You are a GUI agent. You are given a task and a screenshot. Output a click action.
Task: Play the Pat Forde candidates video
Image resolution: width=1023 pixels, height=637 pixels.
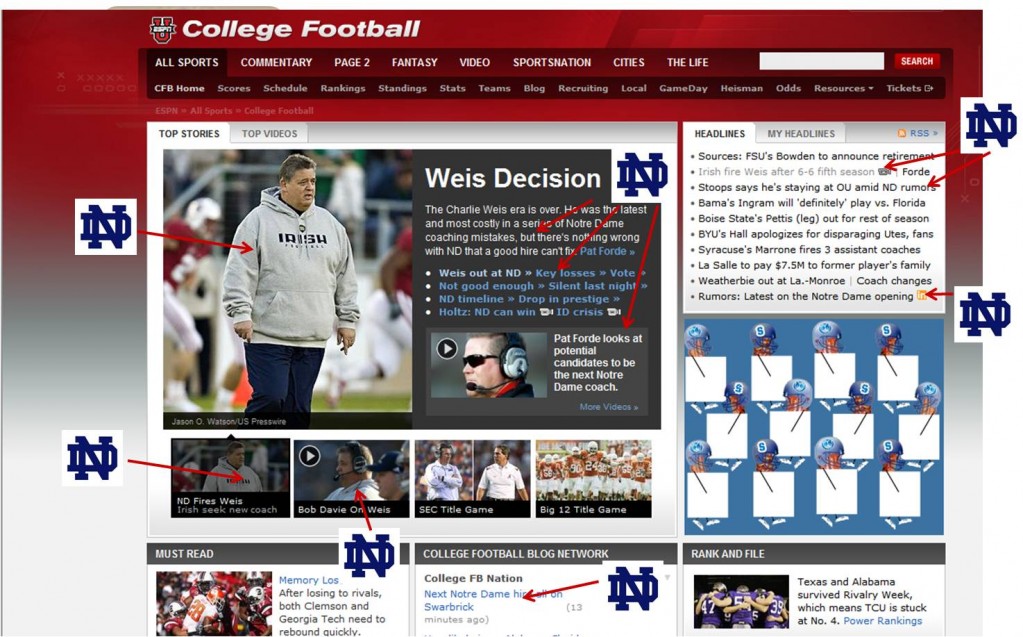(447, 349)
